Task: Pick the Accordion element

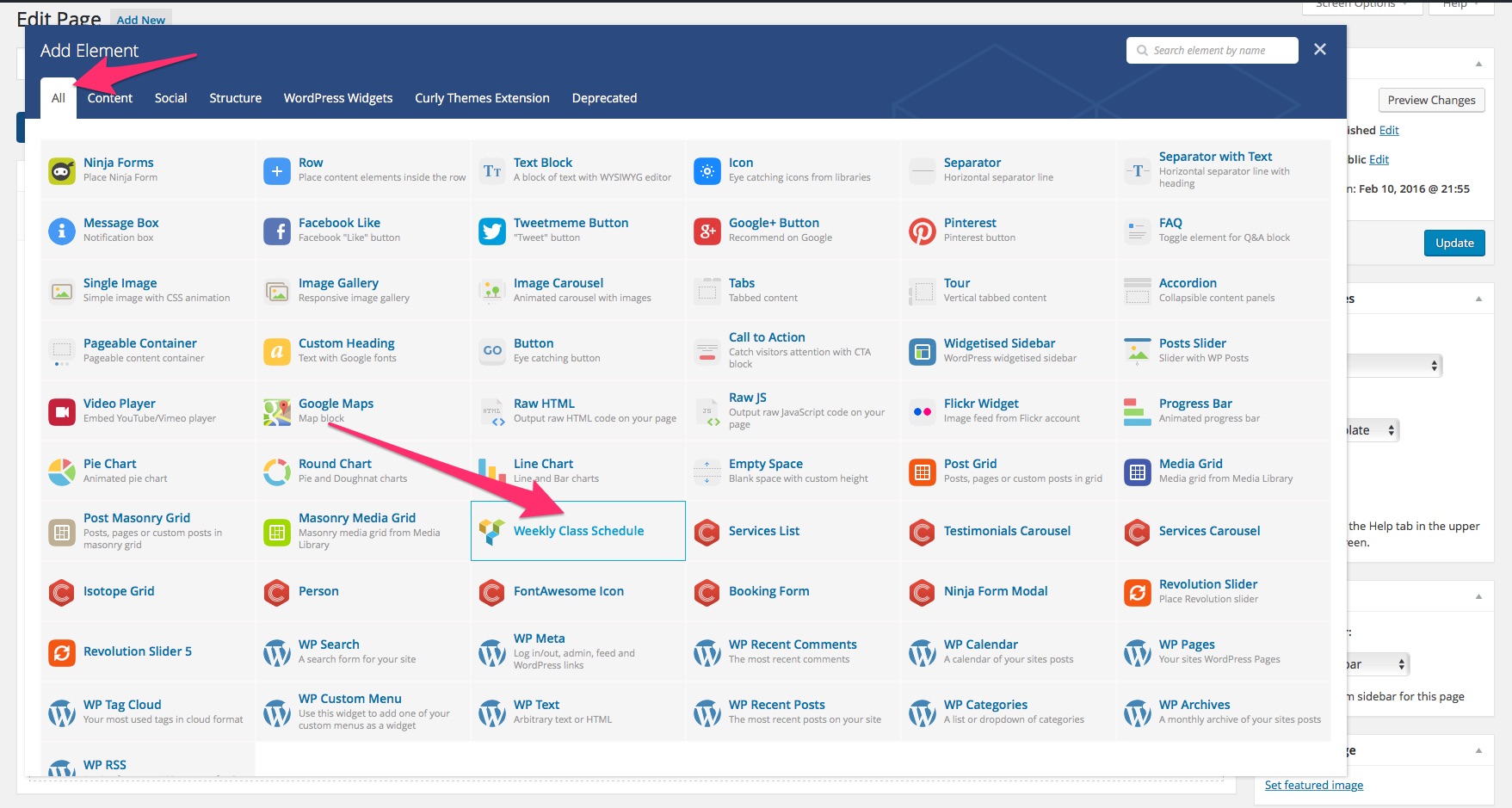Action: tap(1223, 290)
